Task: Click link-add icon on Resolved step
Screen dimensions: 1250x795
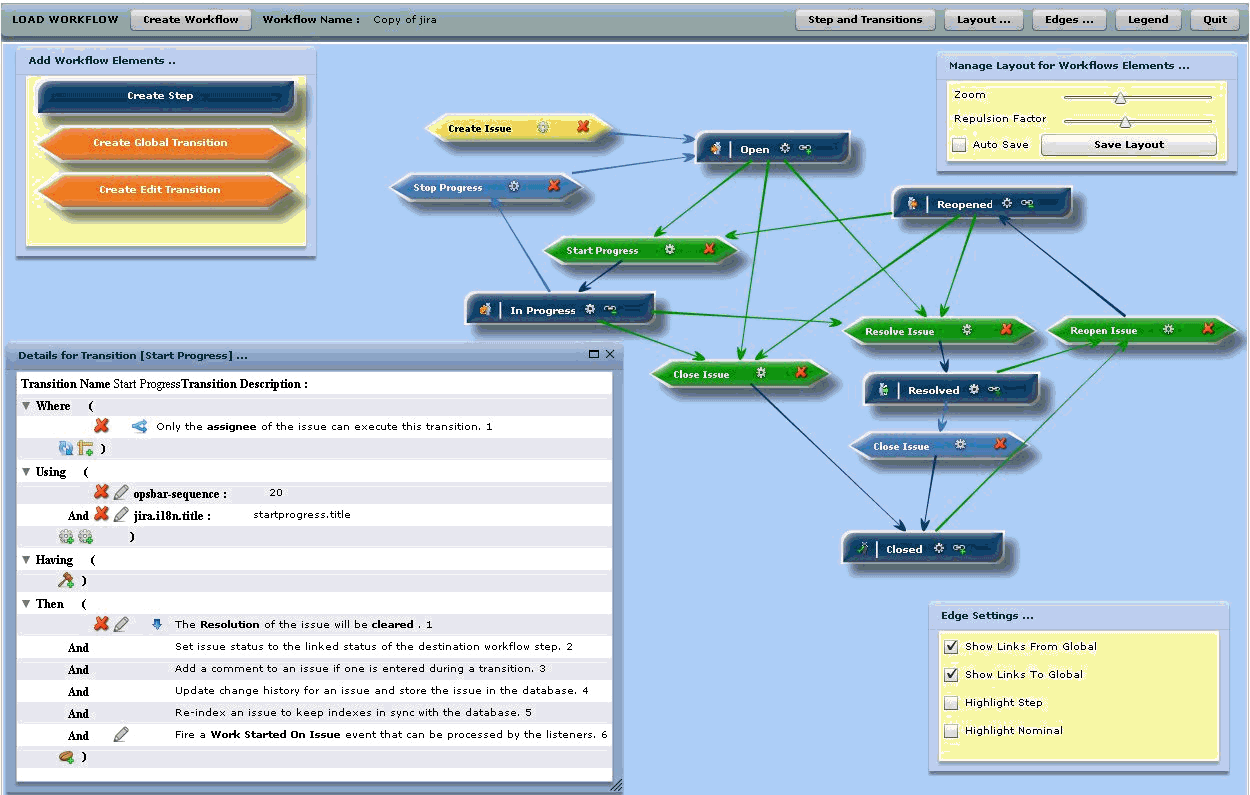Action: pos(994,390)
